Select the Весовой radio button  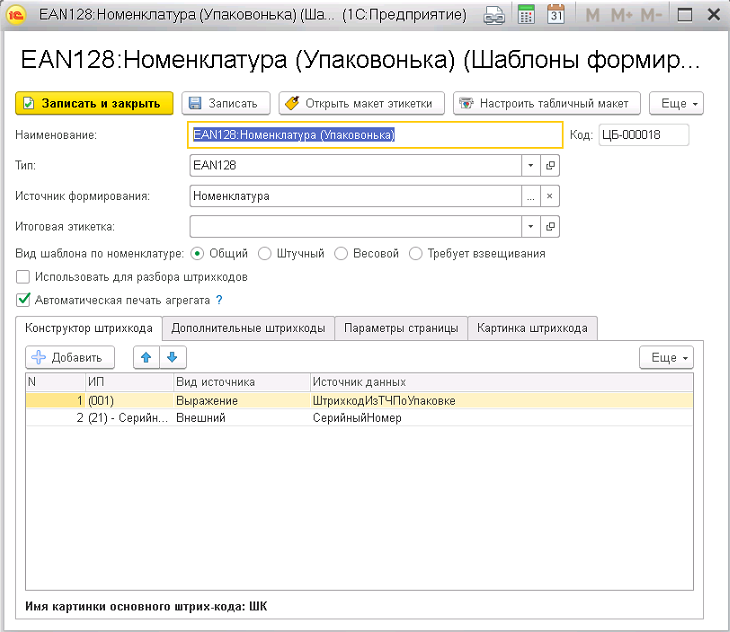pos(341,254)
